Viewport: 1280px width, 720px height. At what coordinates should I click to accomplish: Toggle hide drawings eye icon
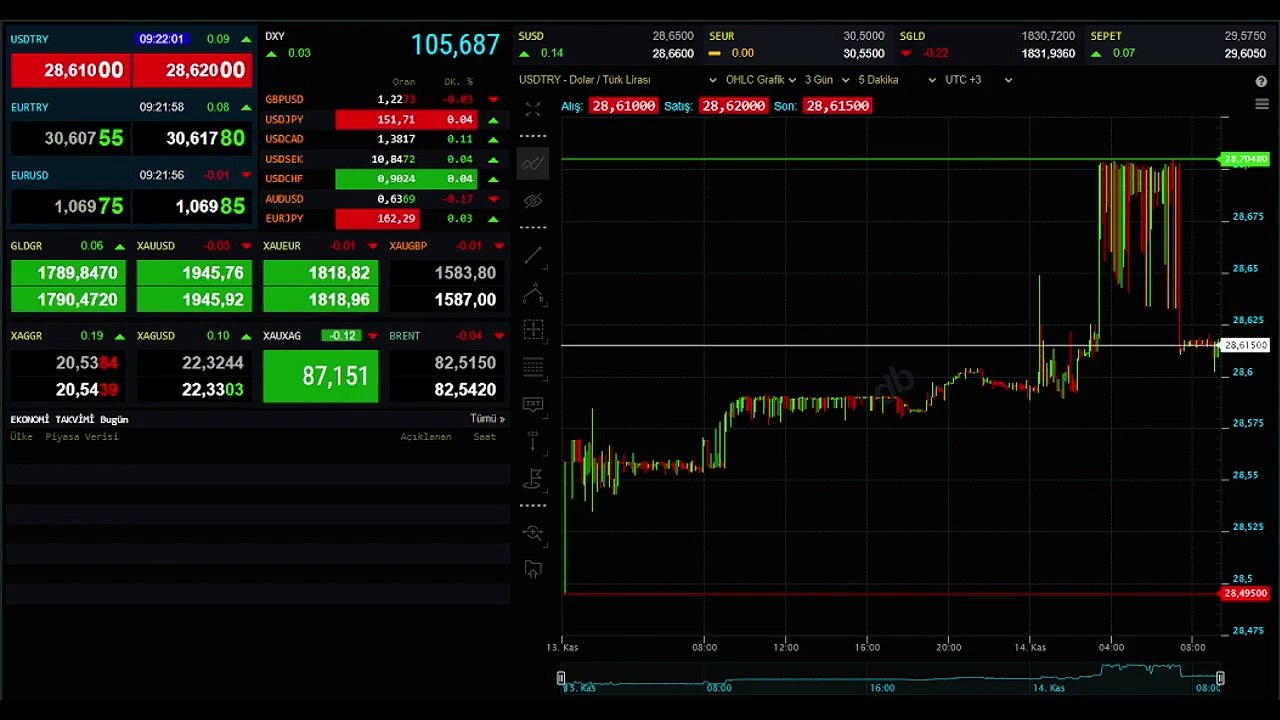pyautogui.click(x=533, y=201)
